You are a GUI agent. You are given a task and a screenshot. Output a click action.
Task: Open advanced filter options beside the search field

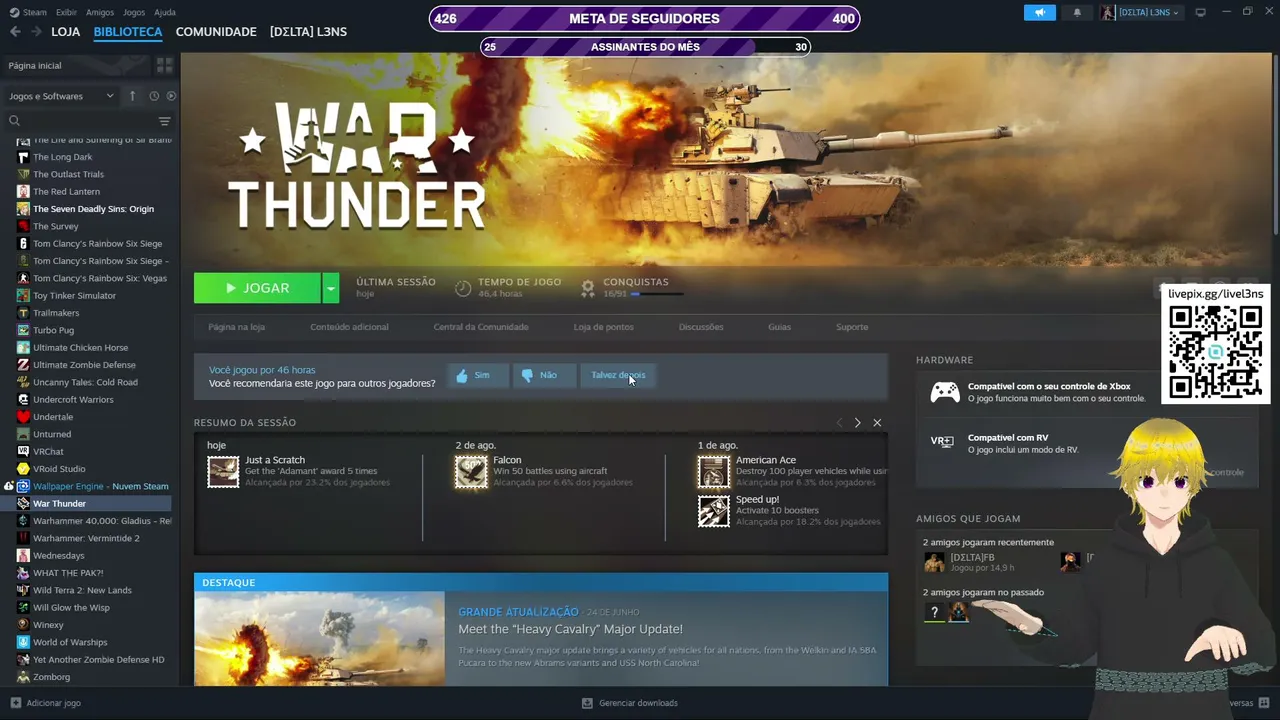[164, 121]
